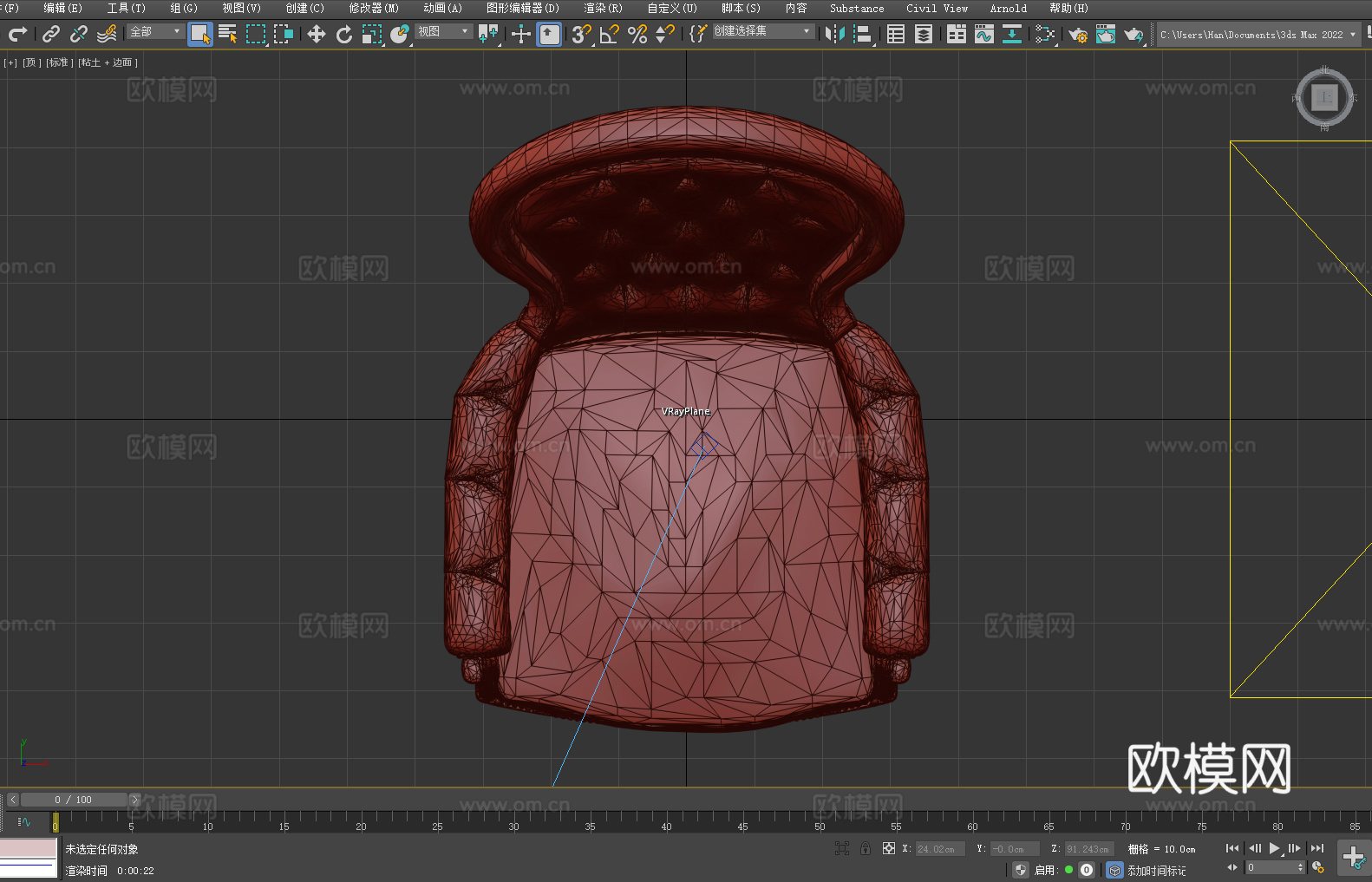This screenshot has height=882, width=1372.
Task: Click the [标准] viewport shading label
Action: (60, 62)
